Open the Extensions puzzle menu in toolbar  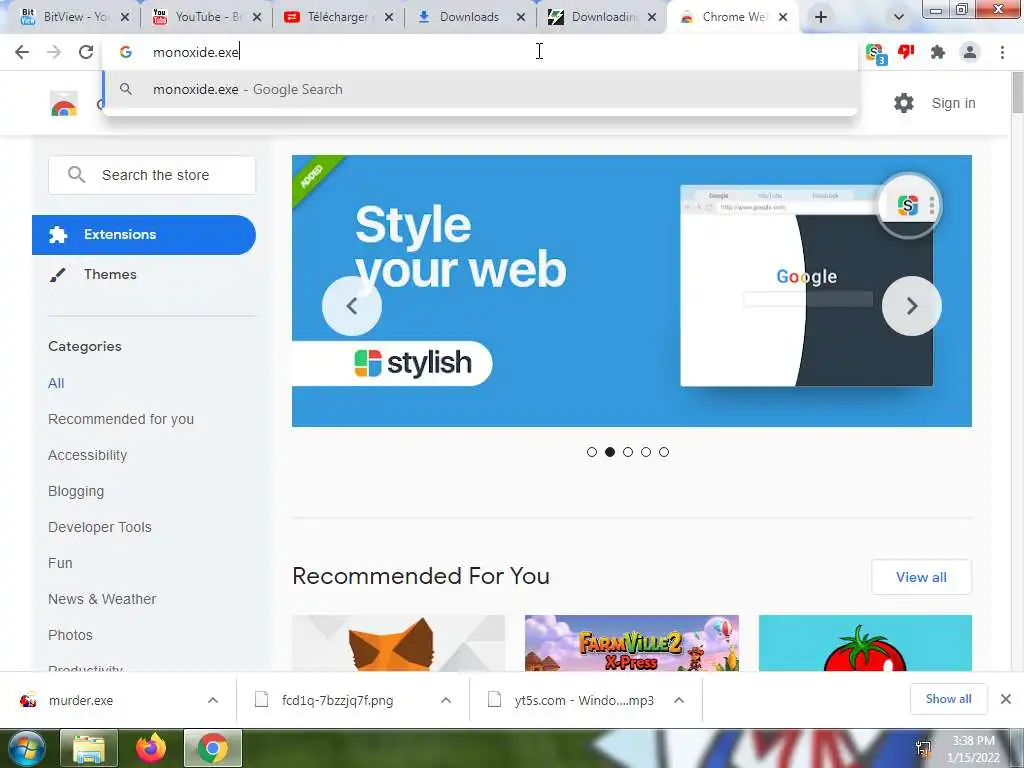pos(938,52)
